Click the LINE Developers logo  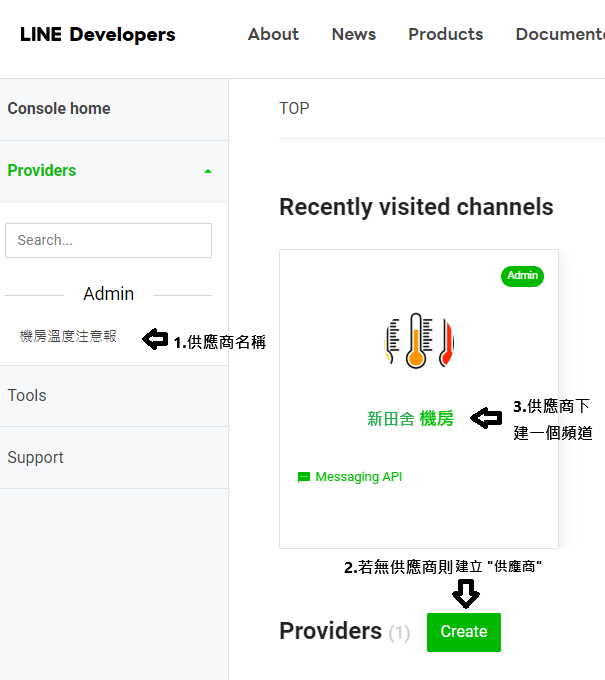click(x=98, y=35)
